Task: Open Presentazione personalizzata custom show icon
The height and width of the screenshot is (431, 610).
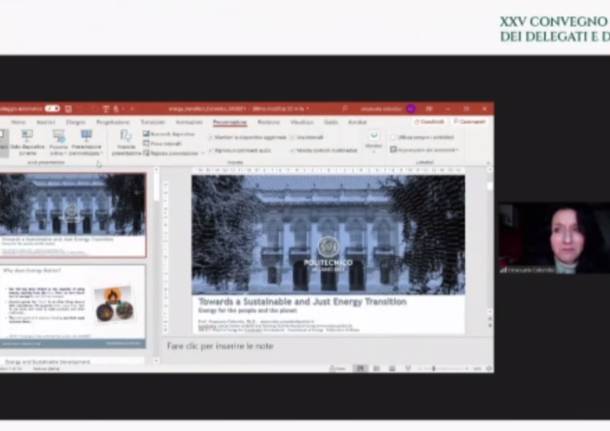Action: [x=85, y=139]
